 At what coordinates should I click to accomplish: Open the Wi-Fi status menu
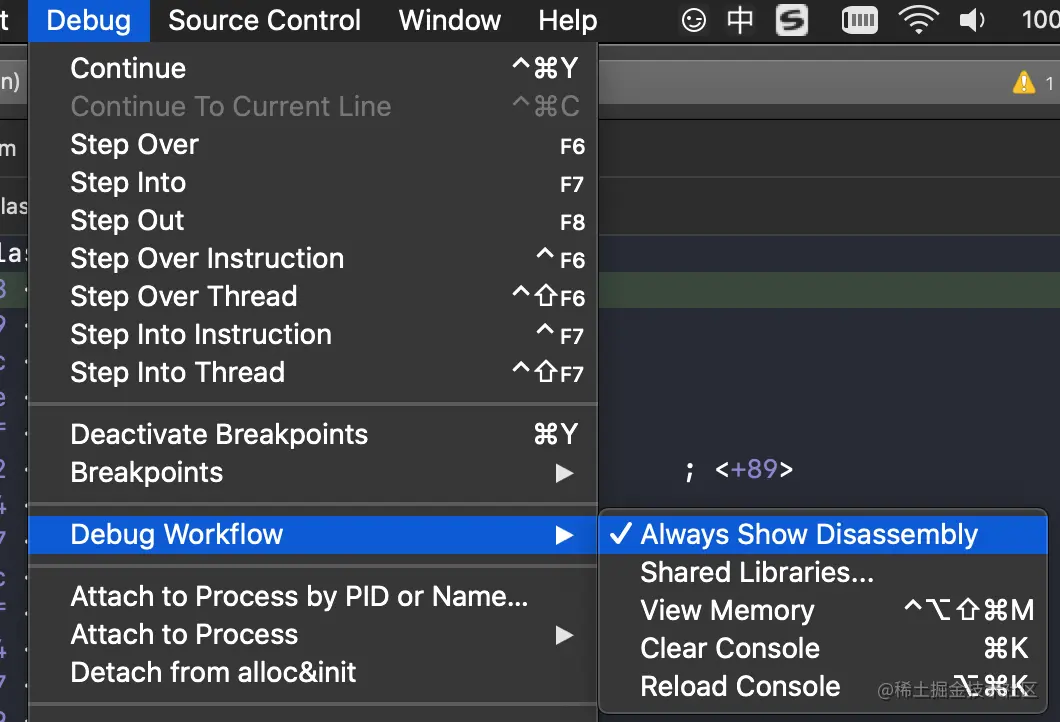[917, 20]
